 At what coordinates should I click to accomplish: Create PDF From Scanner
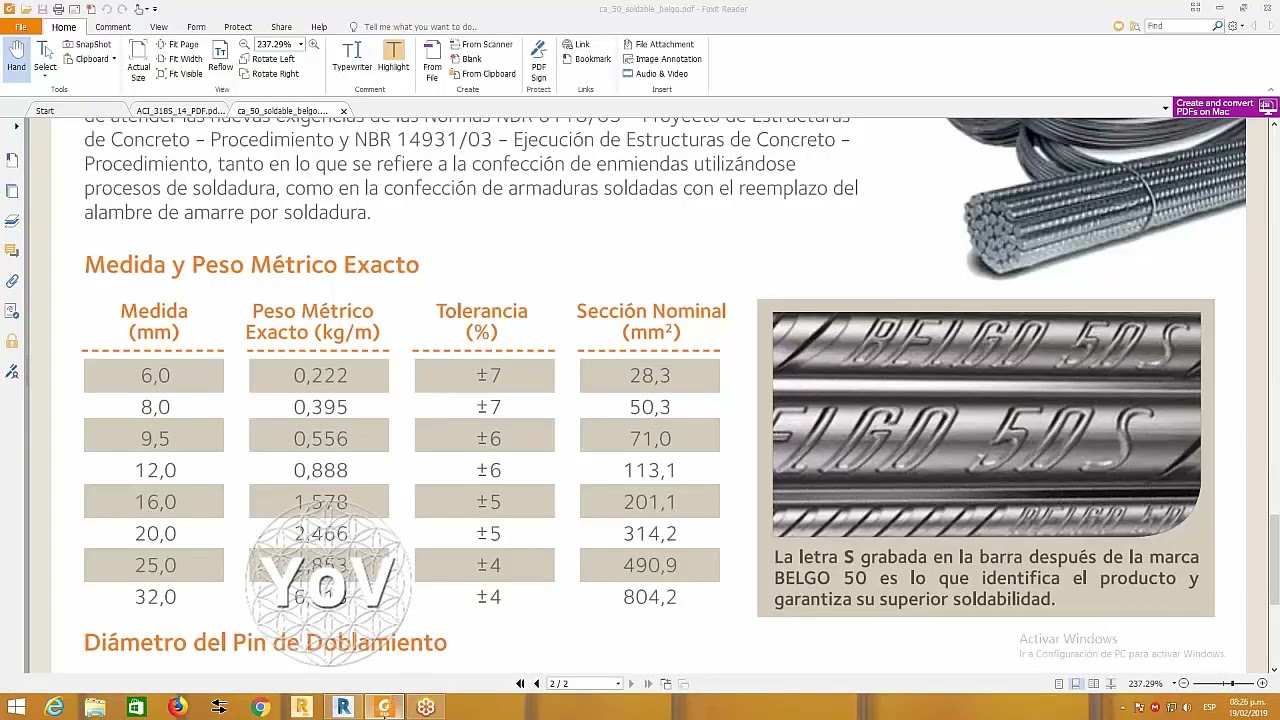point(480,45)
